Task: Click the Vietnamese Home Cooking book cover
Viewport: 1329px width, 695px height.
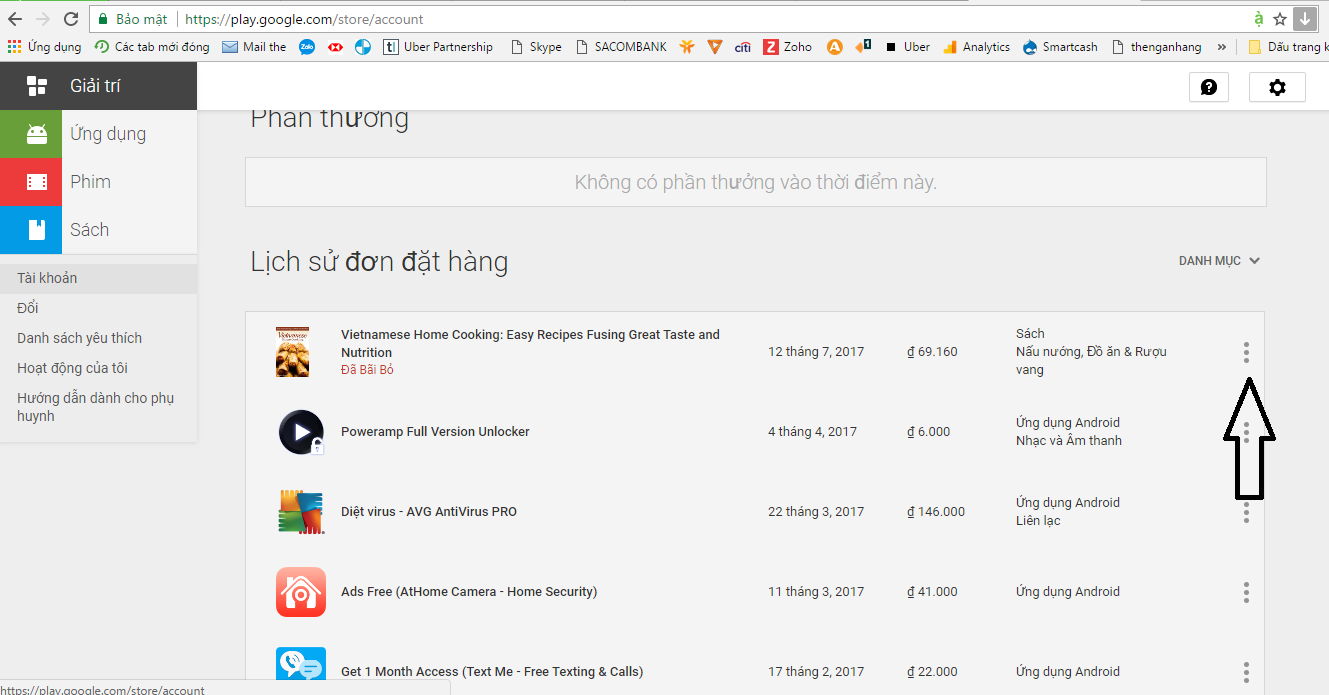Action: click(x=293, y=352)
